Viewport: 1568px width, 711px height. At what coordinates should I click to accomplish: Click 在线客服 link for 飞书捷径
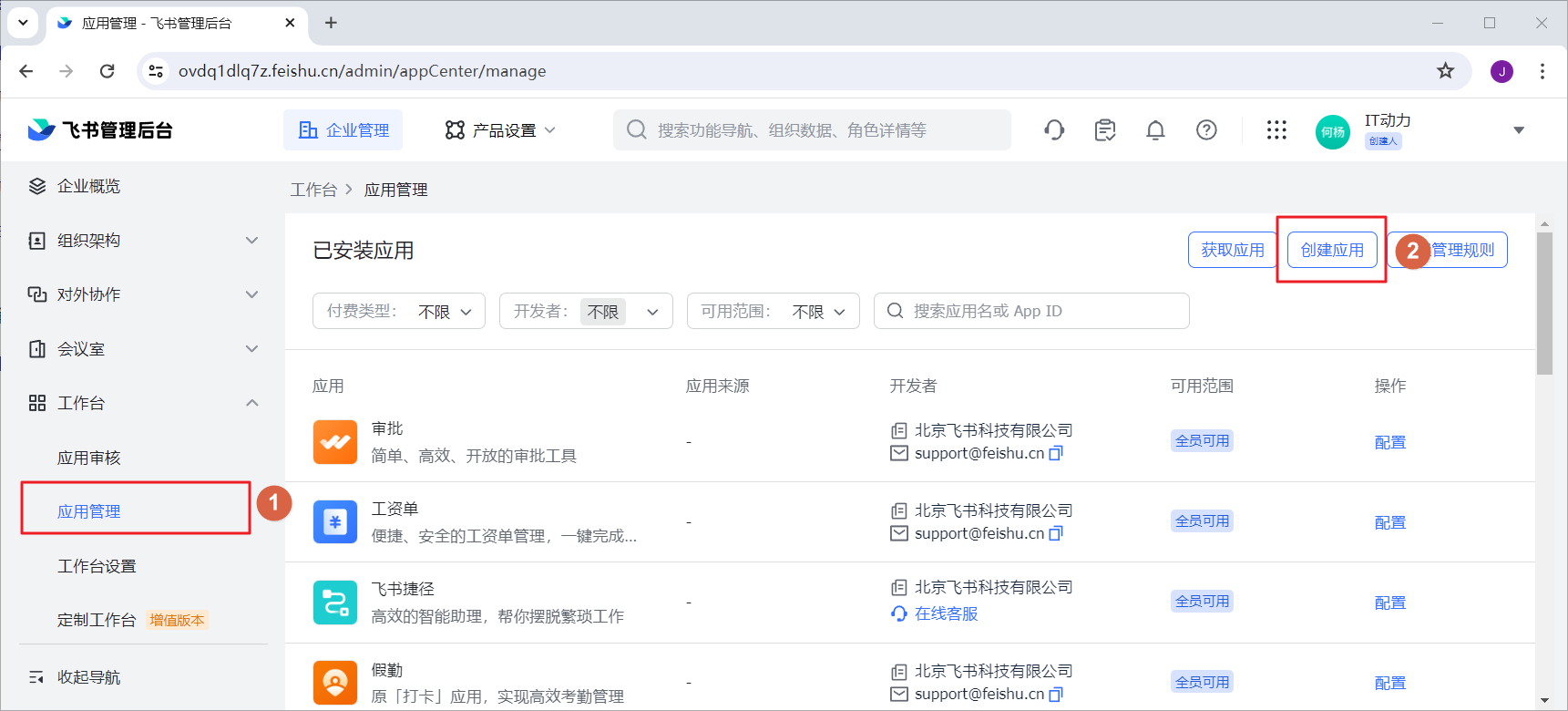946,613
